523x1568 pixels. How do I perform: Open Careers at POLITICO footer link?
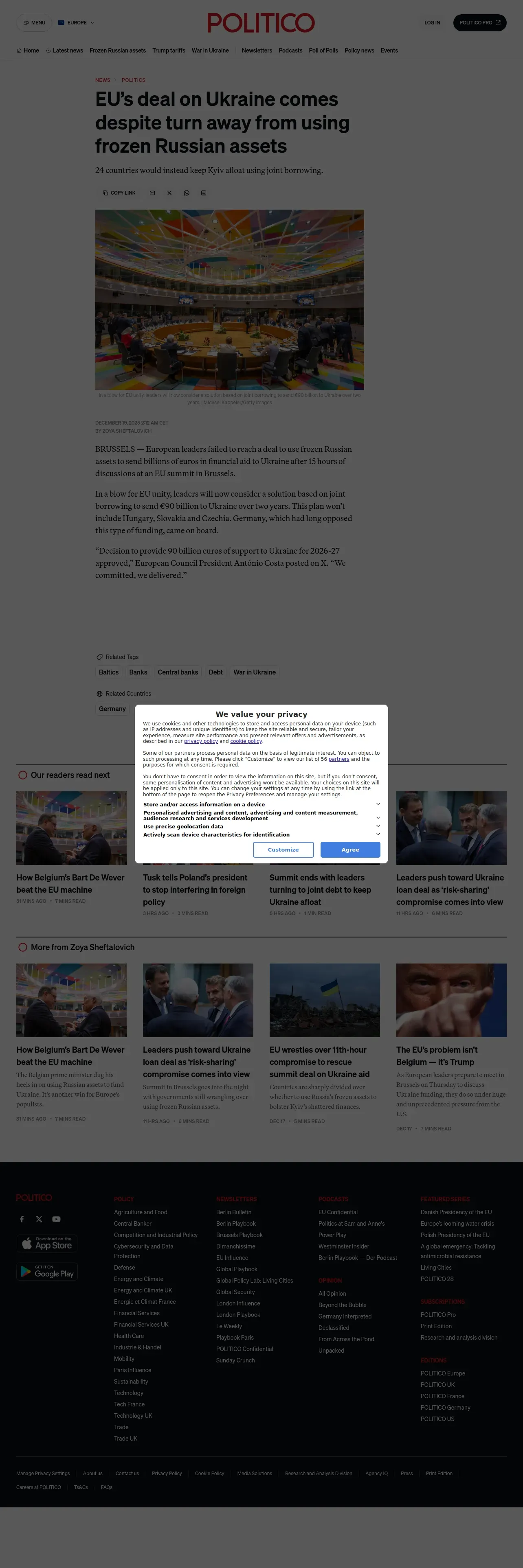pyautogui.click(x=38, y=1487)
